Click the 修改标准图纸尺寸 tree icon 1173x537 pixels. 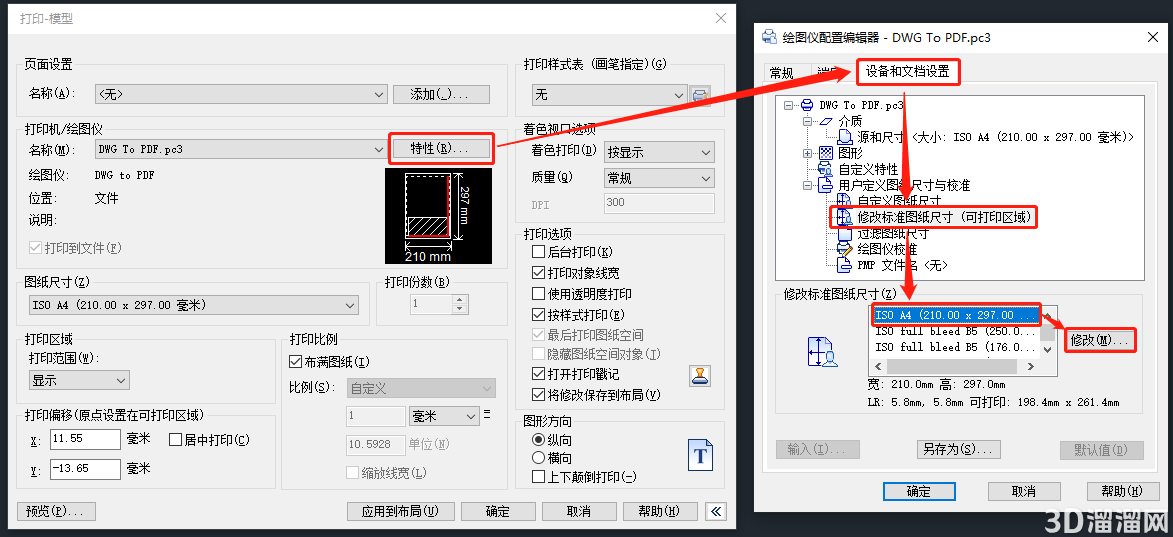click(x=844, y=218)
